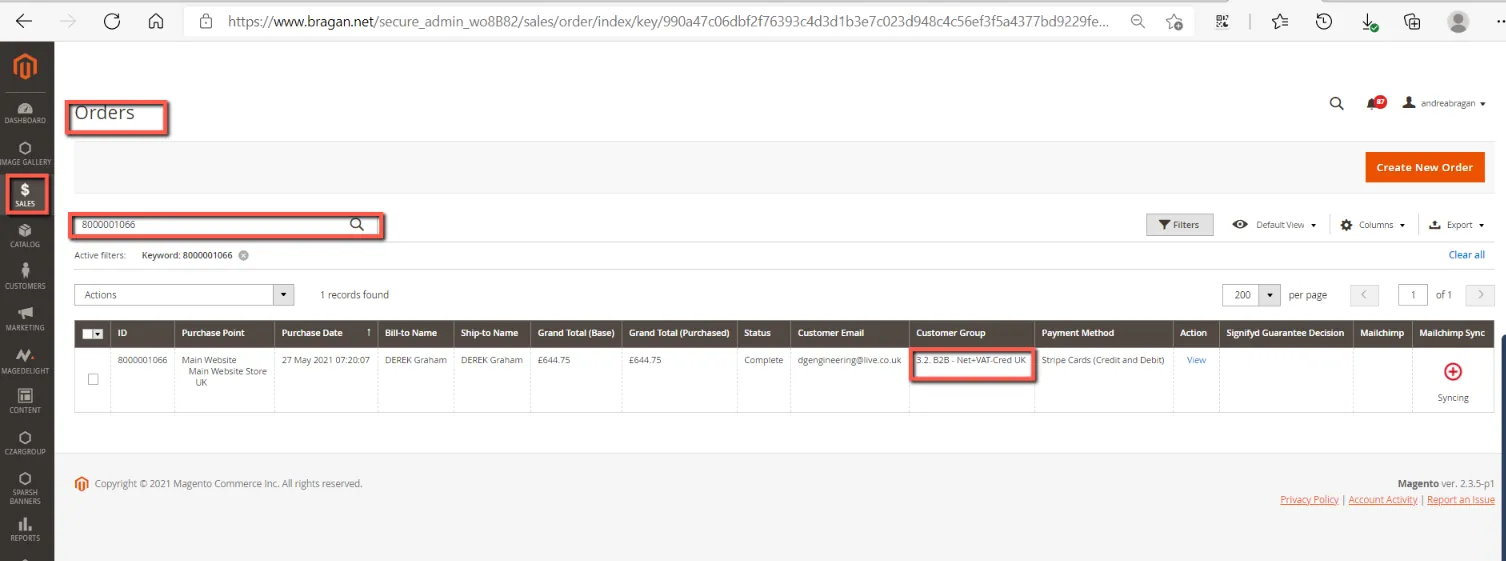The image size is (1506, 561).
Task: Go back in the browser
Action: point(23,21)
